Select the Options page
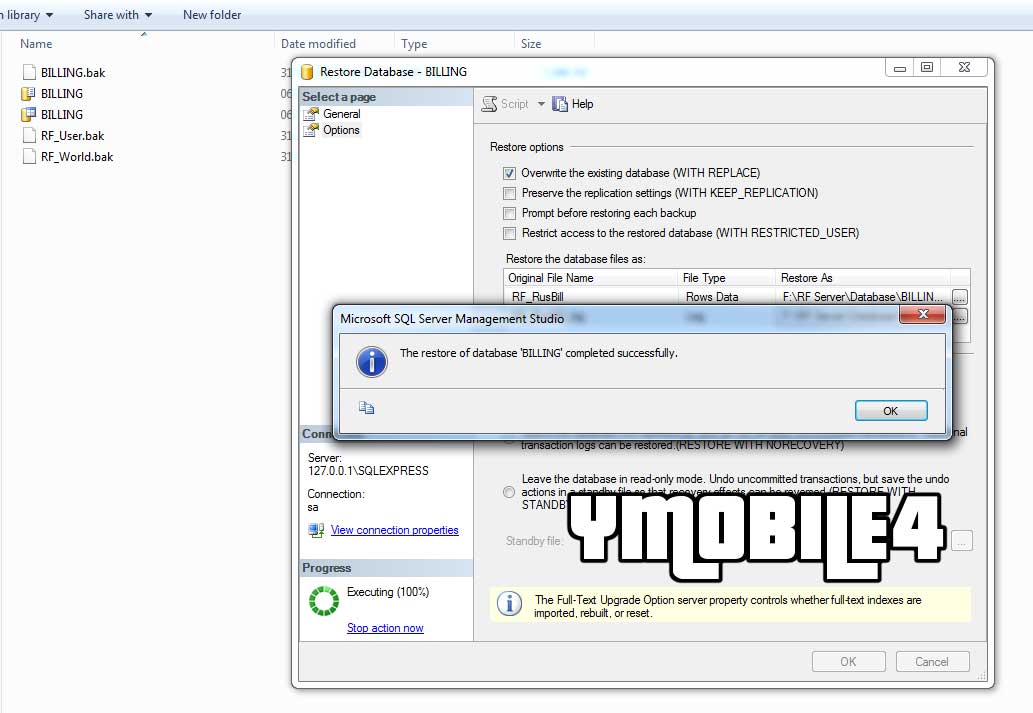Image resolution: width=1033 pixels, height=713 pixels. tap(341, 130)
